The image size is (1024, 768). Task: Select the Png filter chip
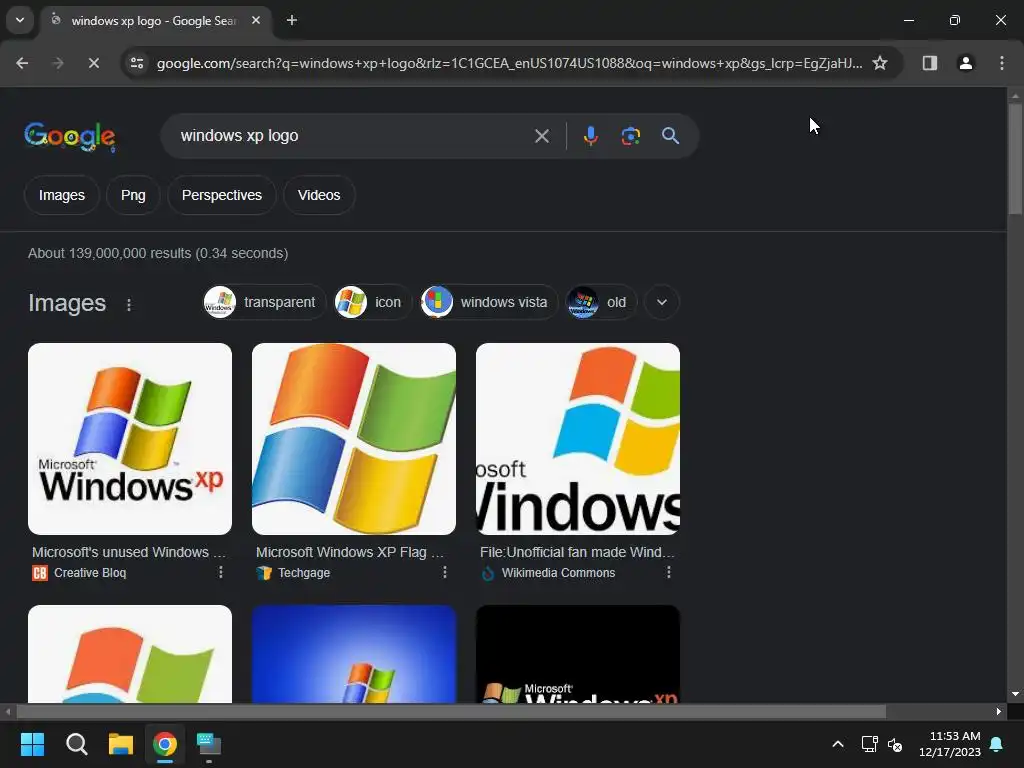tap(133, 195)
